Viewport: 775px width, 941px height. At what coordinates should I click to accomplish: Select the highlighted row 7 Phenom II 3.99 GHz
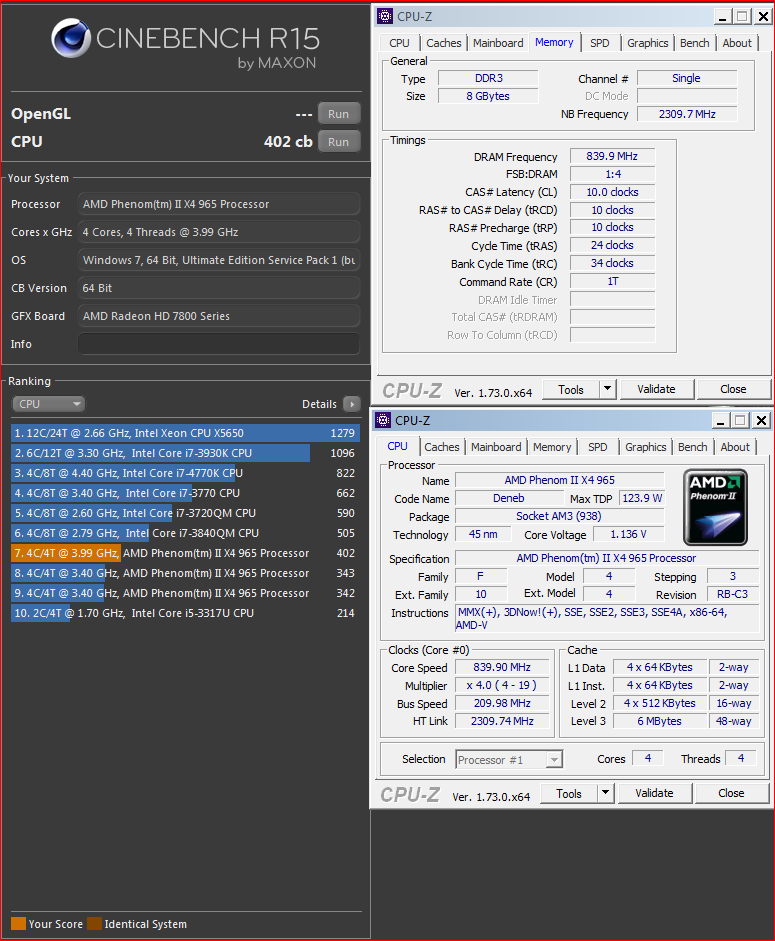pos(185,553)
